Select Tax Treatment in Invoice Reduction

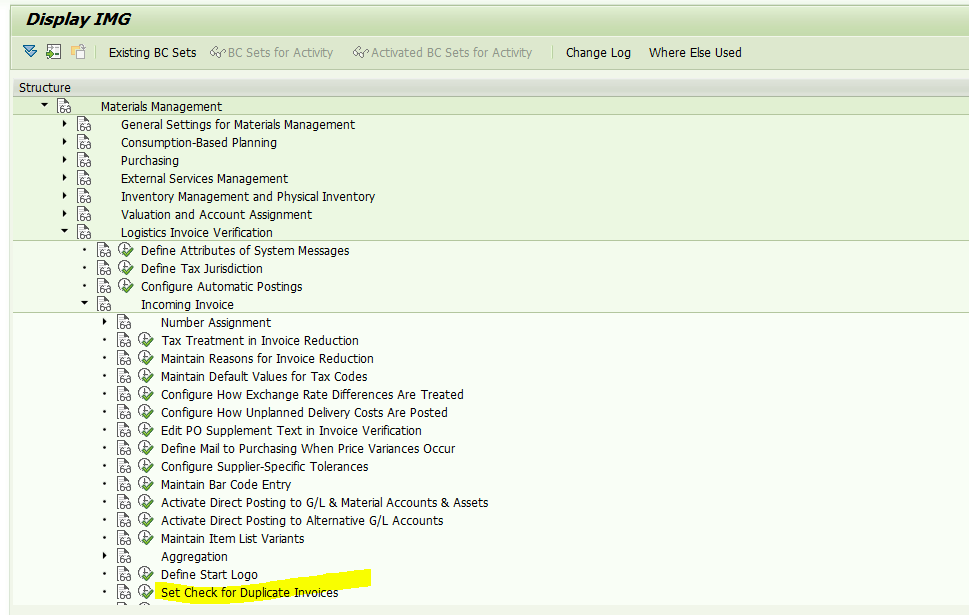[259, 340]
